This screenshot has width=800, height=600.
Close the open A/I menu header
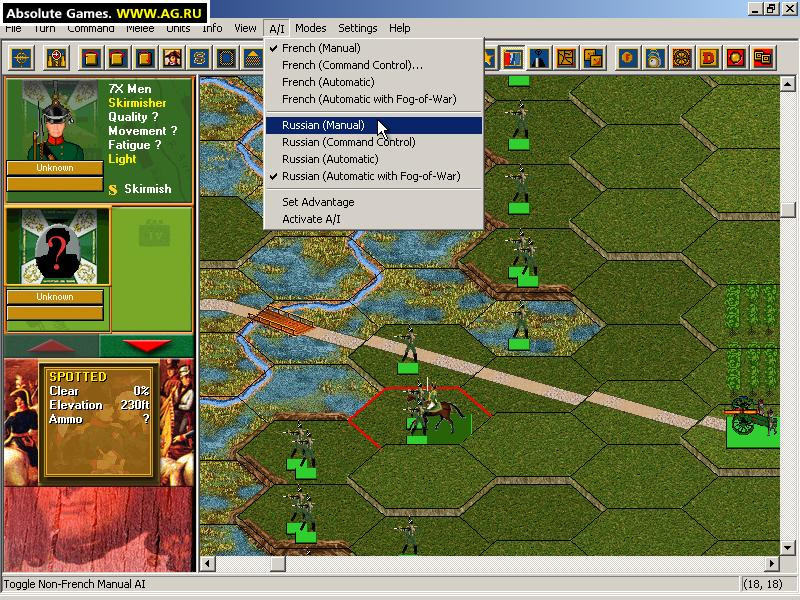(277, 29)
